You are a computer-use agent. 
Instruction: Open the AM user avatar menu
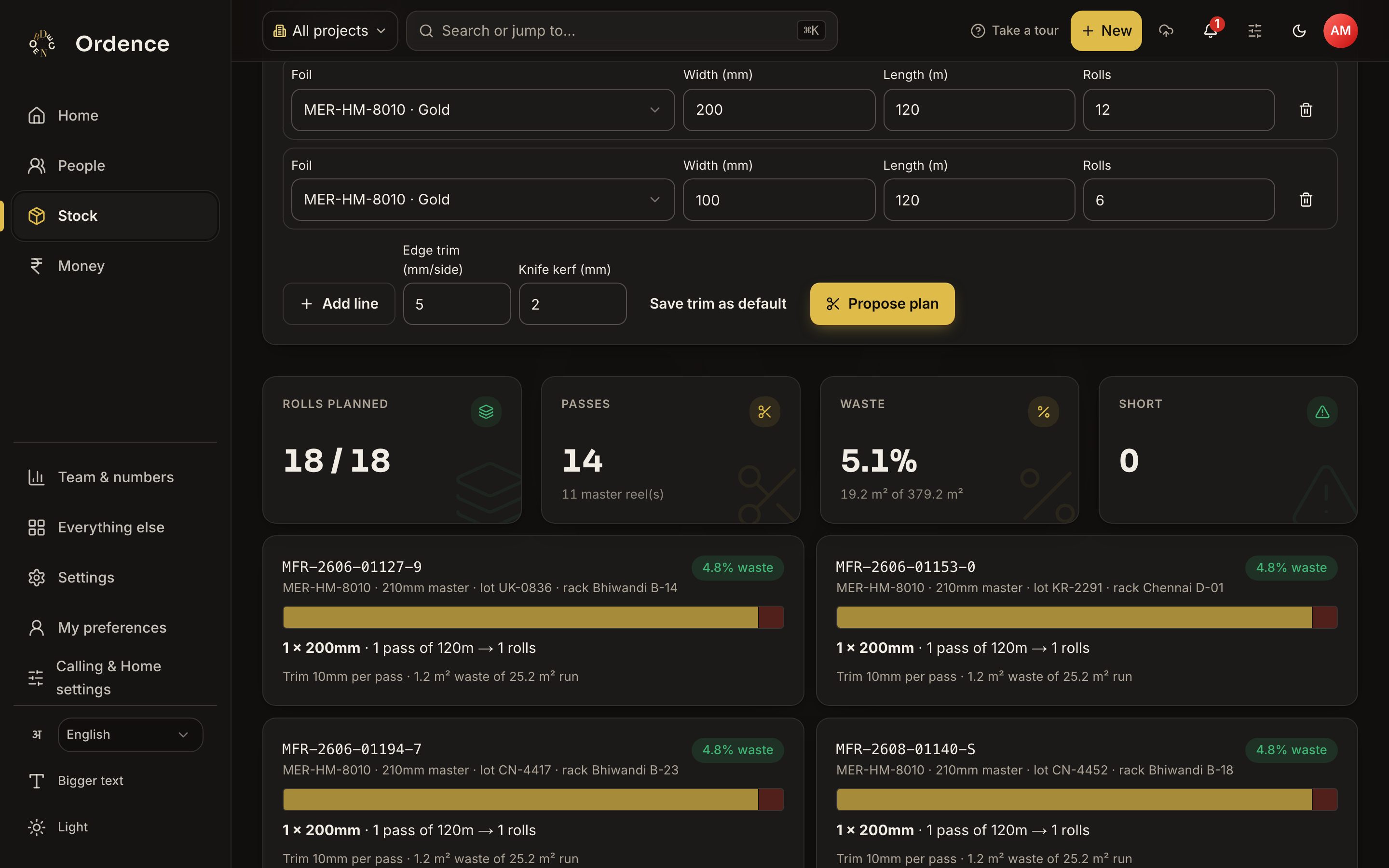tap(1340, 30)
